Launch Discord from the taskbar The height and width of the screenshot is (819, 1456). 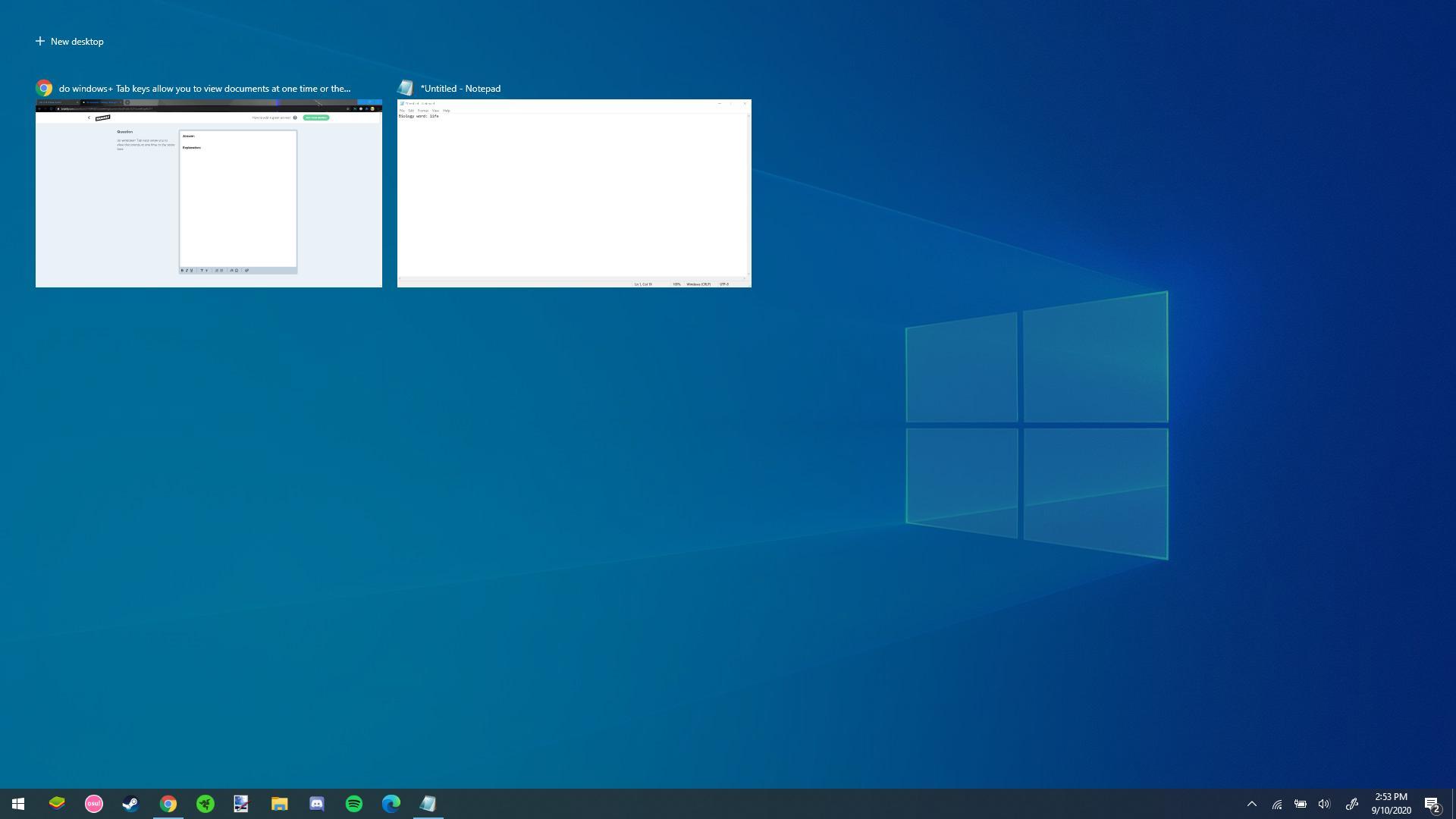pyautogui.click(x=317, y=804)
